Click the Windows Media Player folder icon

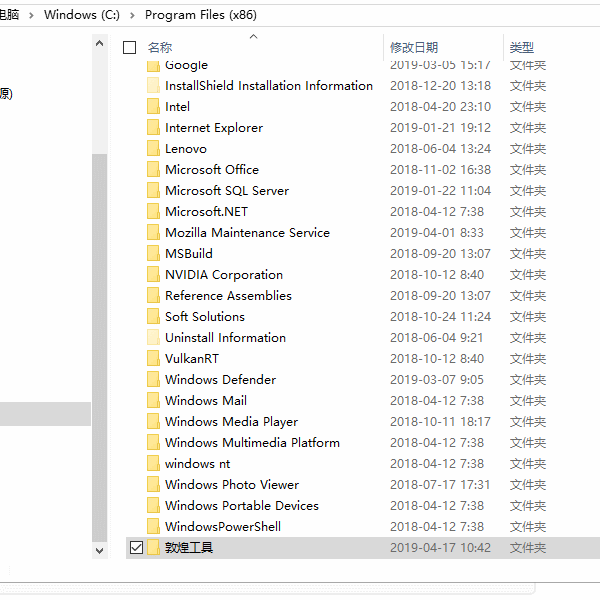point(153,422)
